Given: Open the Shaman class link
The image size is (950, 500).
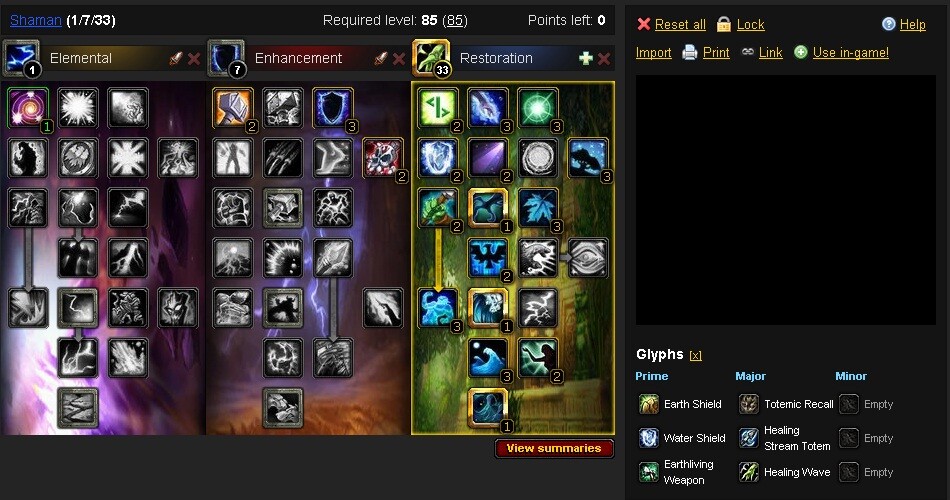Looking at the screenshot, I should [36, 20].
